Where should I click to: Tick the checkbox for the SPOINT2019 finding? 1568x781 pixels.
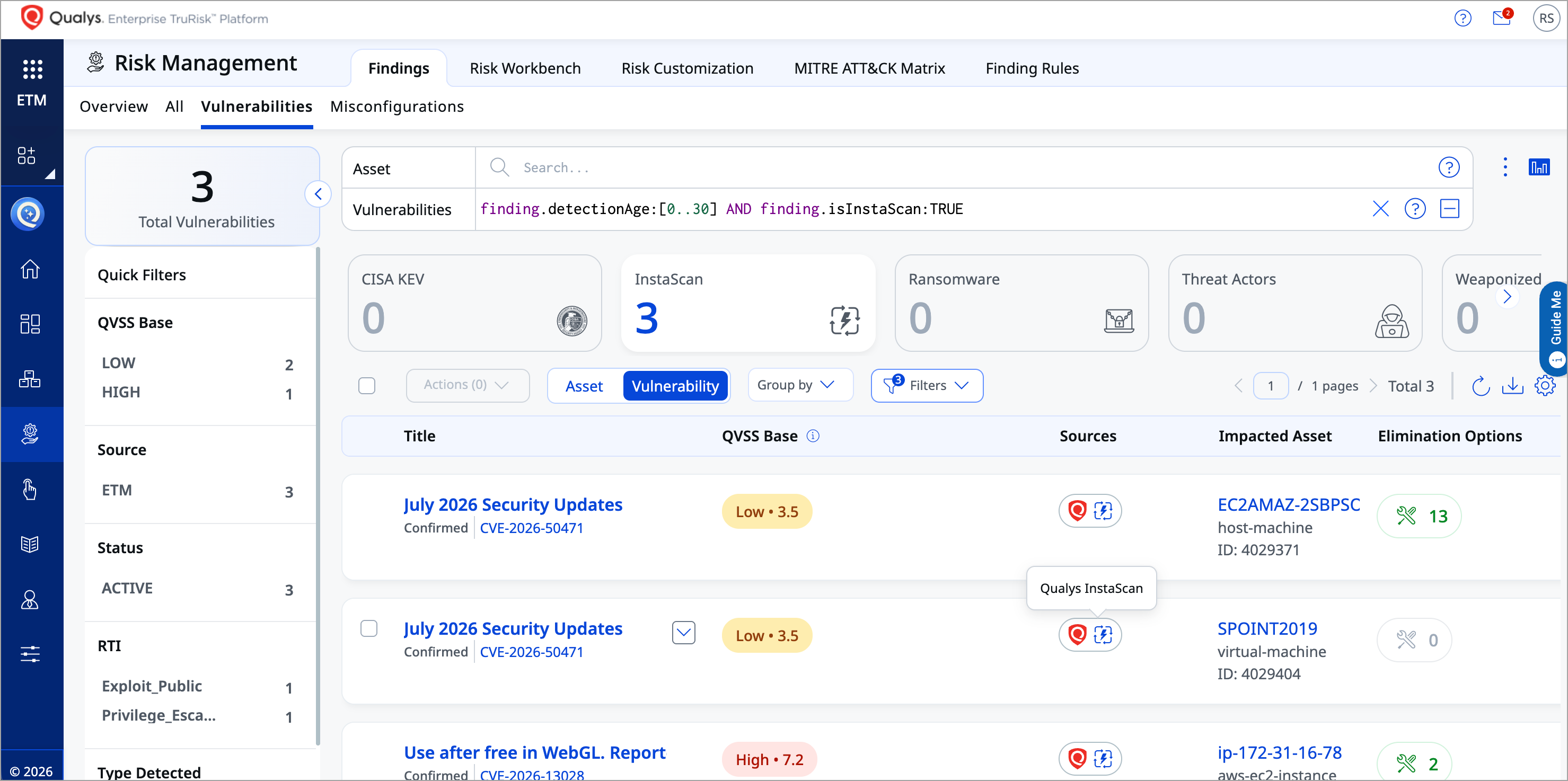click(x=369, y=628)
